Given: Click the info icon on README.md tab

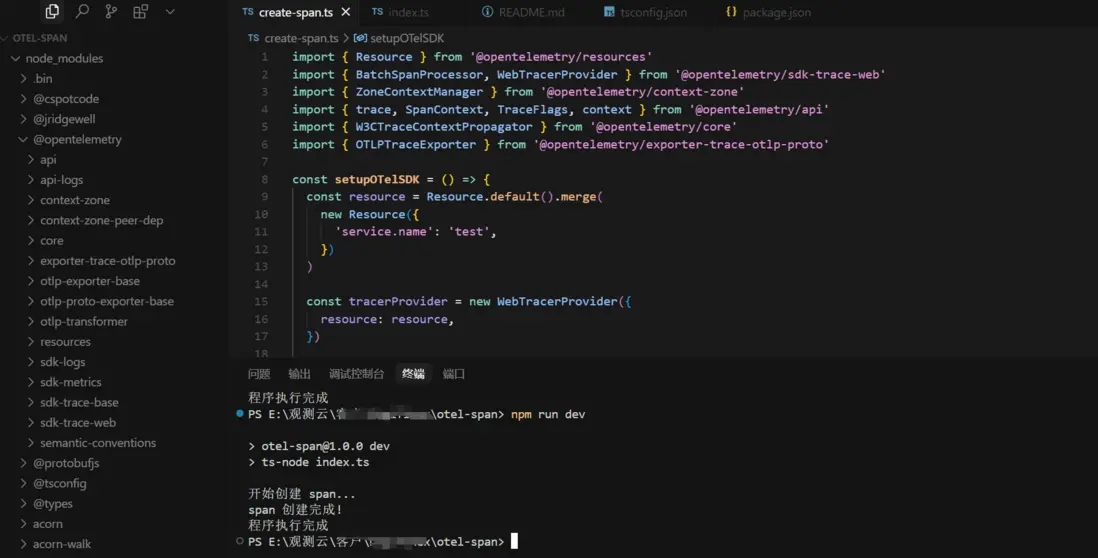Looking at the screenshot, I should (487, 12).
